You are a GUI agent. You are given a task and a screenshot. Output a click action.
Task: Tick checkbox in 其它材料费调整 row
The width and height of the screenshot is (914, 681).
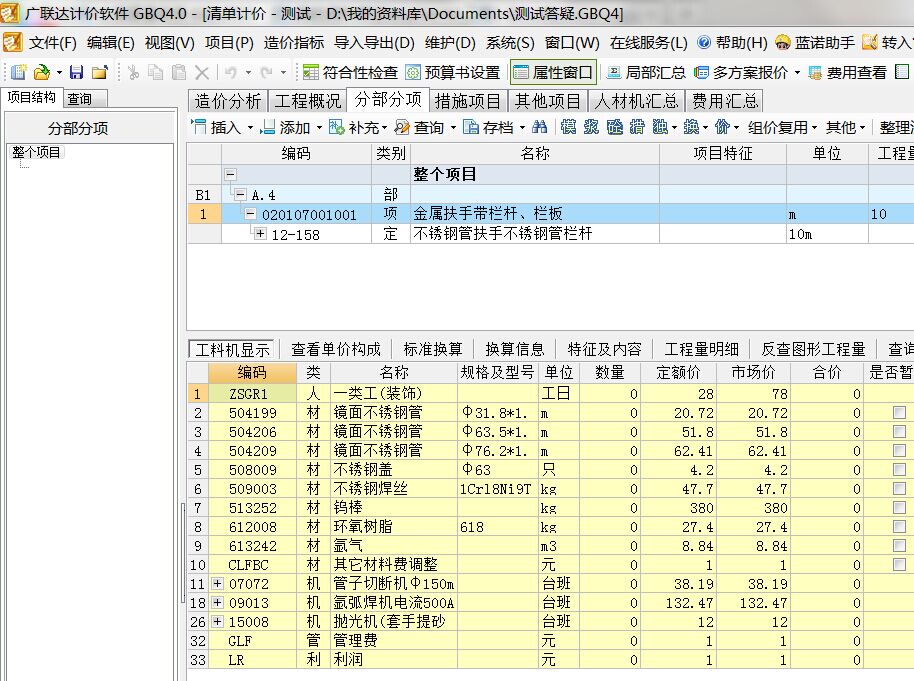[899, 564]
